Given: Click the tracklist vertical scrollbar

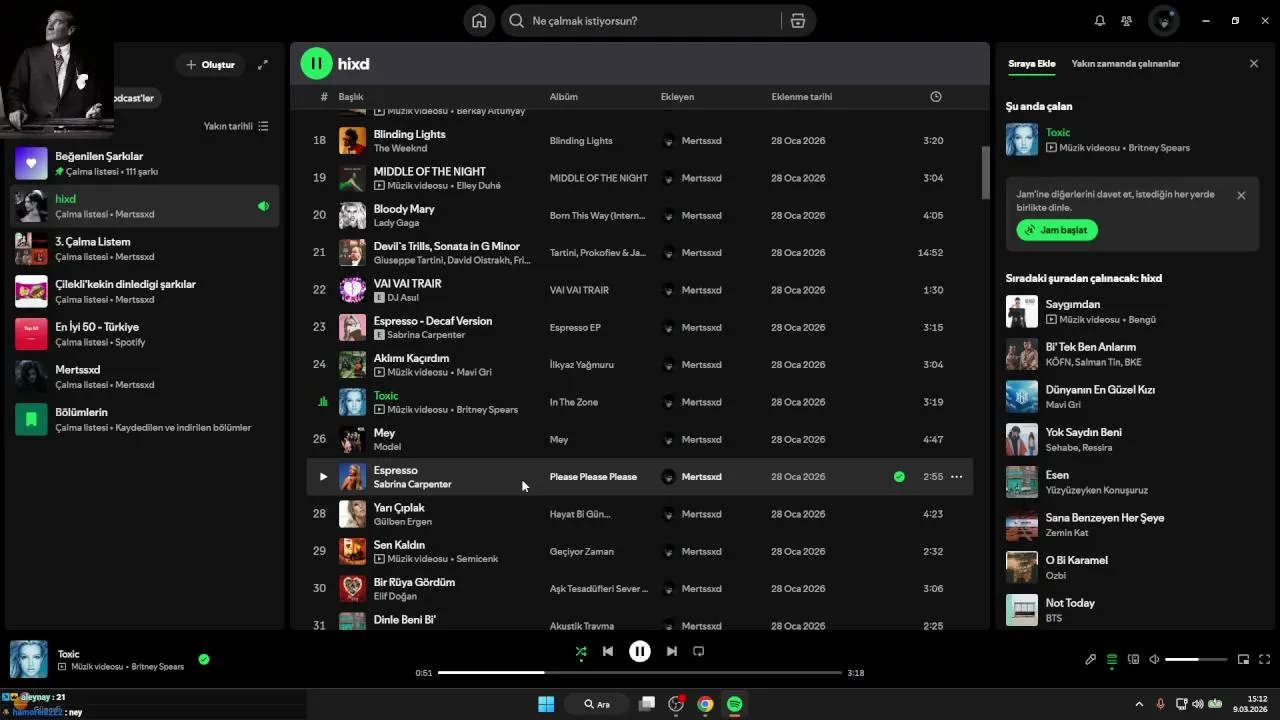Looking at the screenshot, I should (985, 172).
